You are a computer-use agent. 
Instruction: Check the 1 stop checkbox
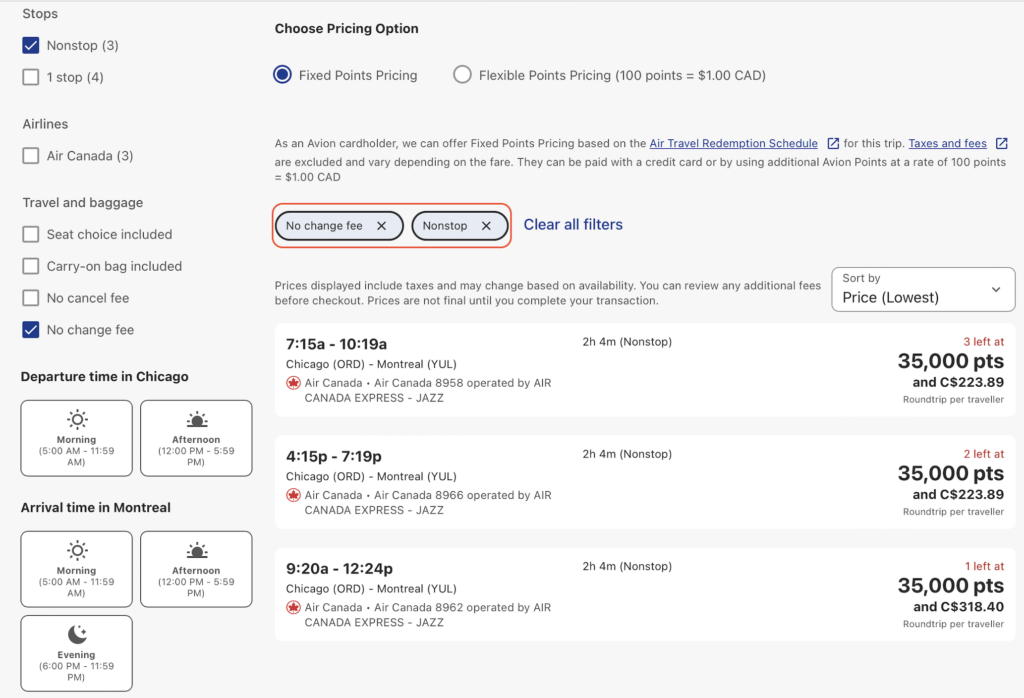click(x=31, y=78)
